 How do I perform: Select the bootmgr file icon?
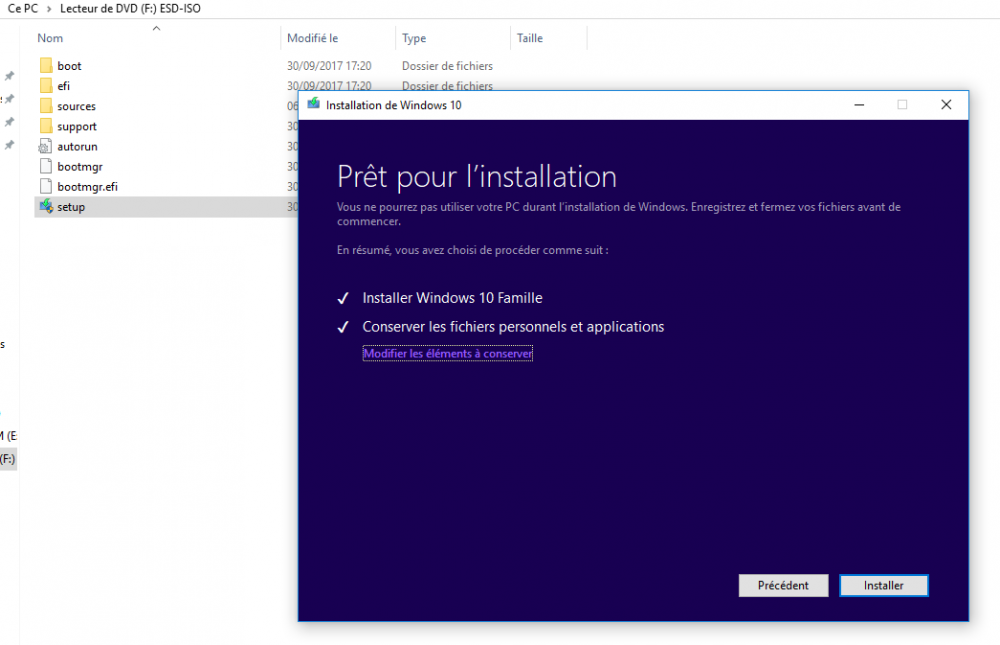(45, 167)
